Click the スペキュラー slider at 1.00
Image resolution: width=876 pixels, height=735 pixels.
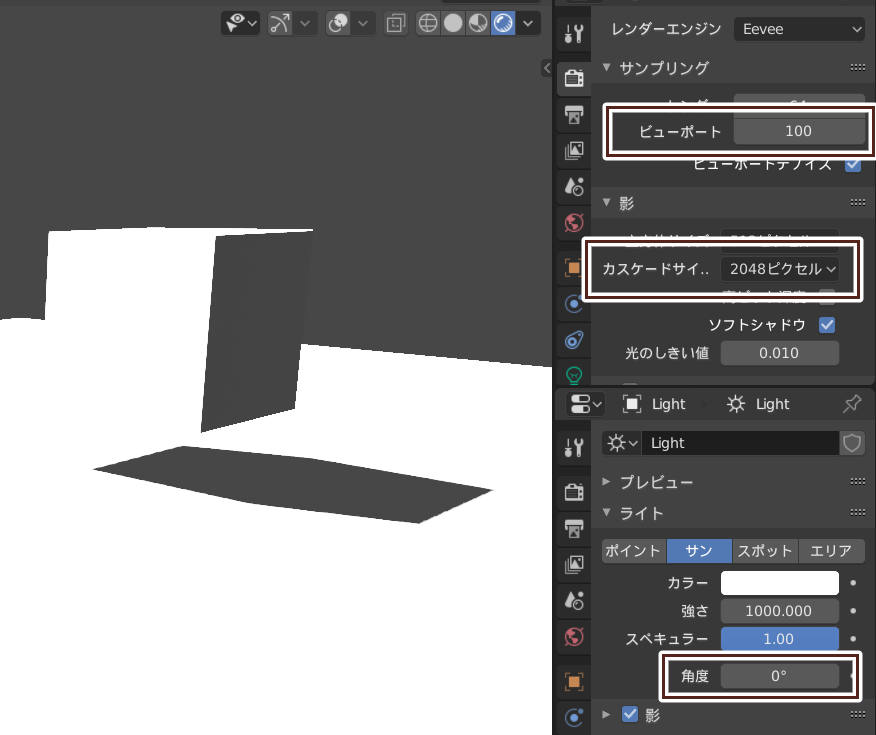point(780,639)
